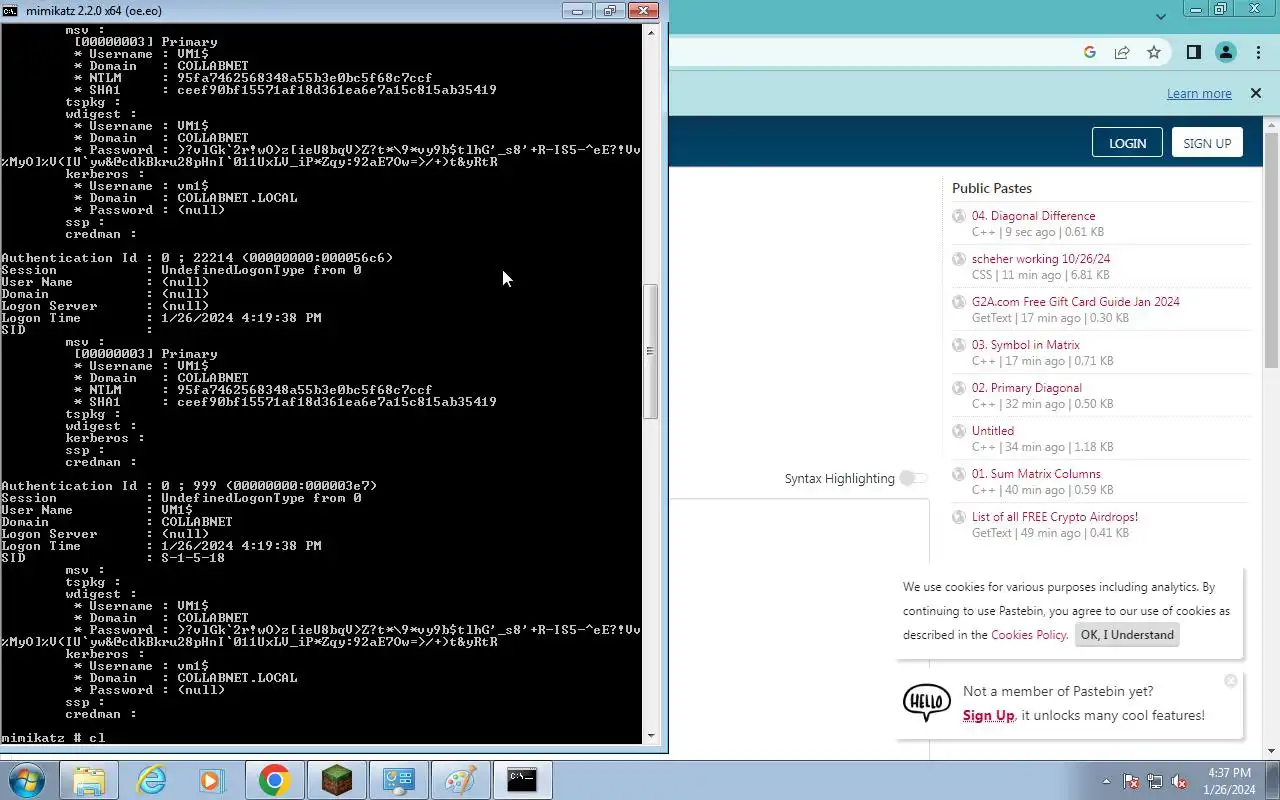Click the globe icon beside G2A.com Free Gift Card
1280x800 pixels.
tap(959, 302)
